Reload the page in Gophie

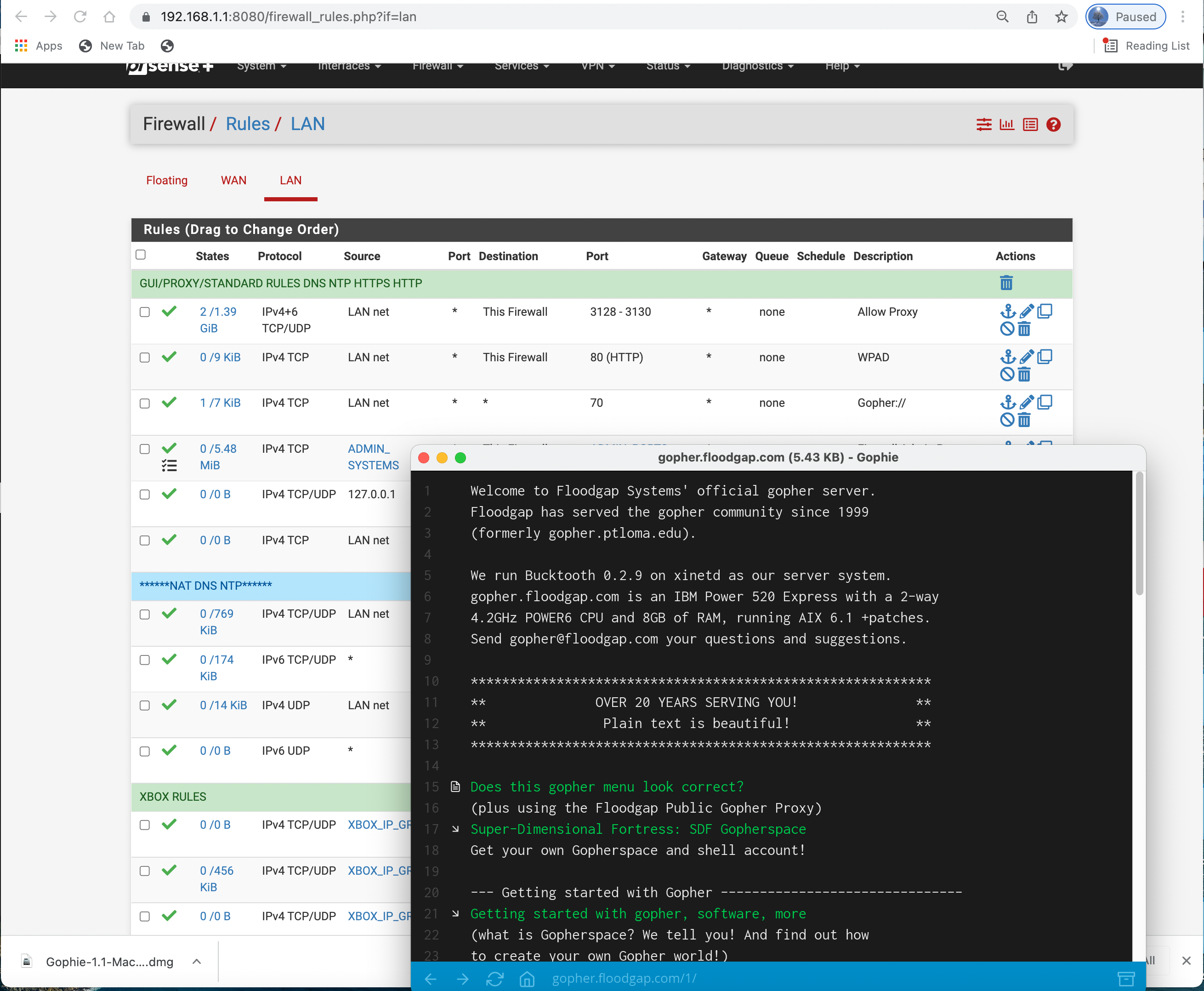tap(495, 979)
